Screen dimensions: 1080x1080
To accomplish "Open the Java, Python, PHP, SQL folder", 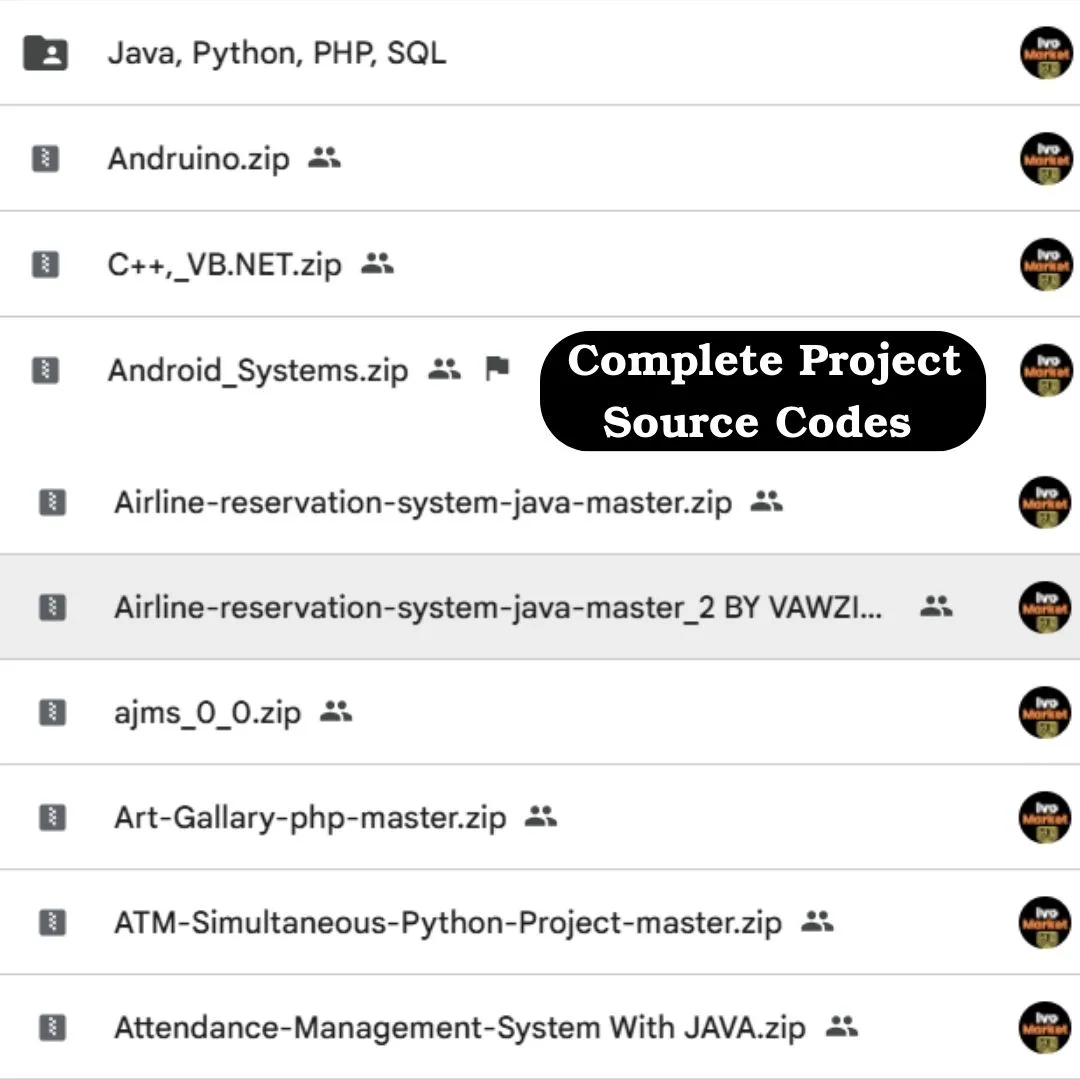I will pos(276,52).
